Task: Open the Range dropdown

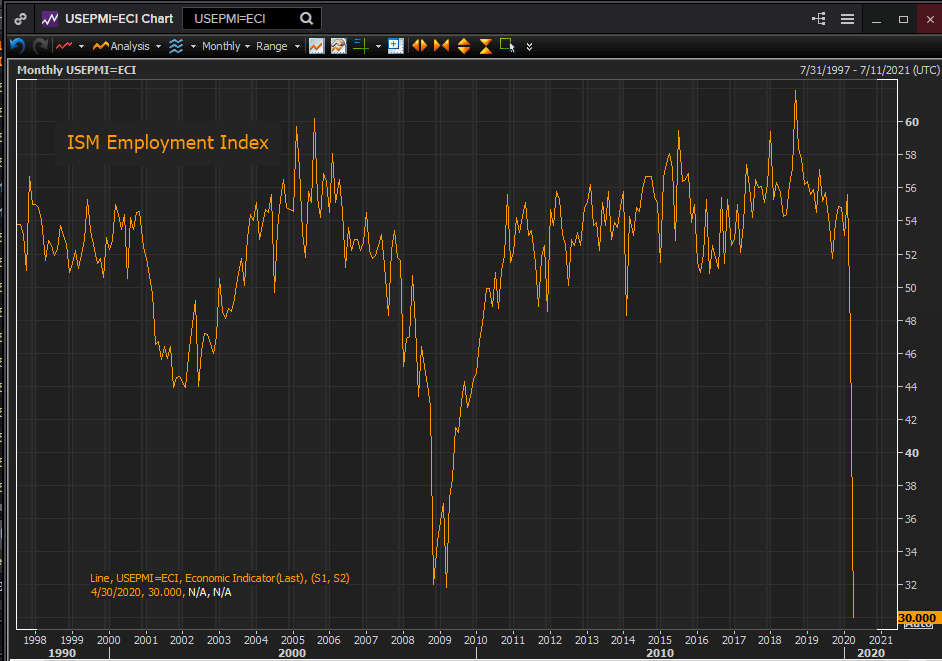Action: coord(277,46)
